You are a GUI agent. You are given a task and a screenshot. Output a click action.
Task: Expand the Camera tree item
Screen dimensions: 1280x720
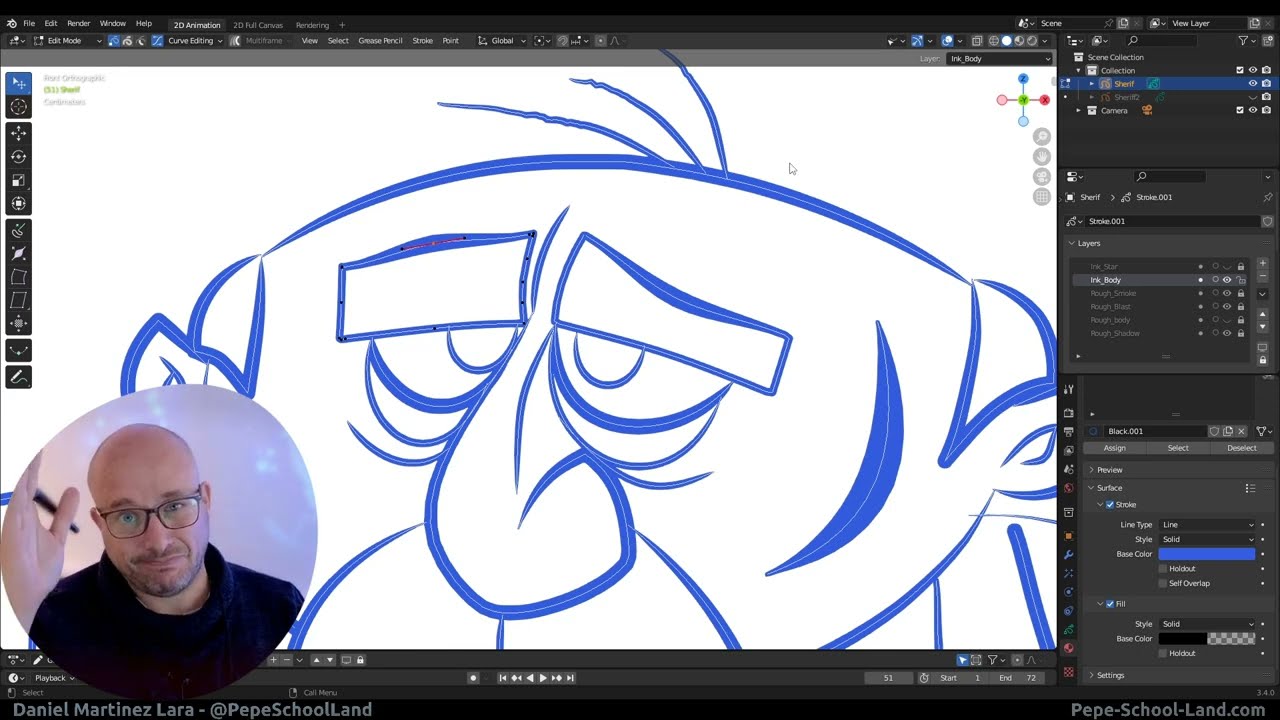coord(1080,110)
